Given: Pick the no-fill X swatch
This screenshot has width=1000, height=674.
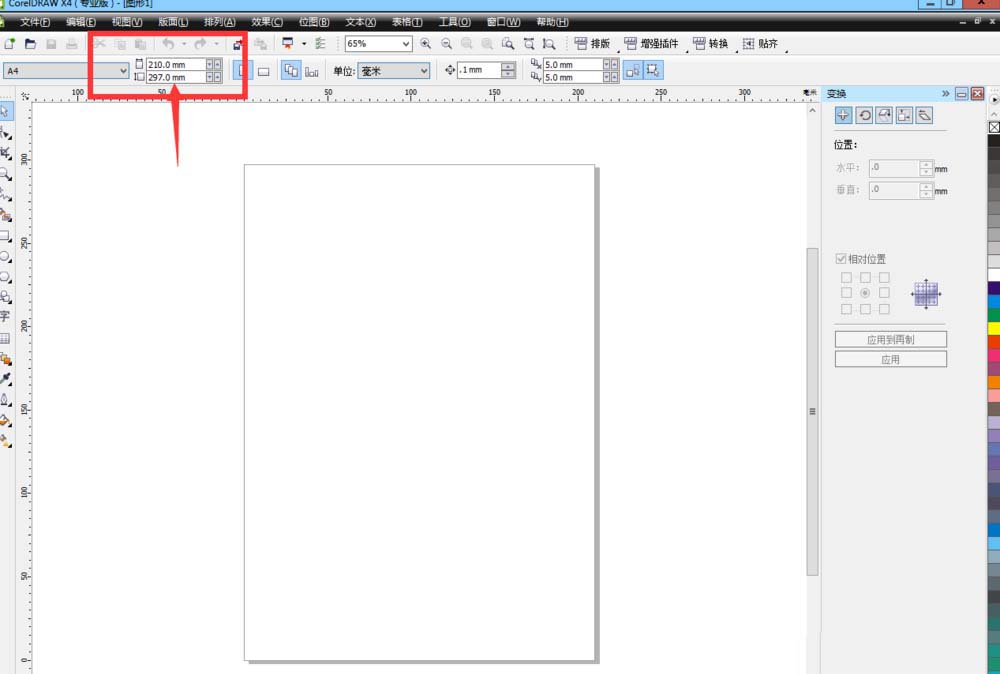Looking at the screenshot, I should pyautogui.click(x=994, y=127).
